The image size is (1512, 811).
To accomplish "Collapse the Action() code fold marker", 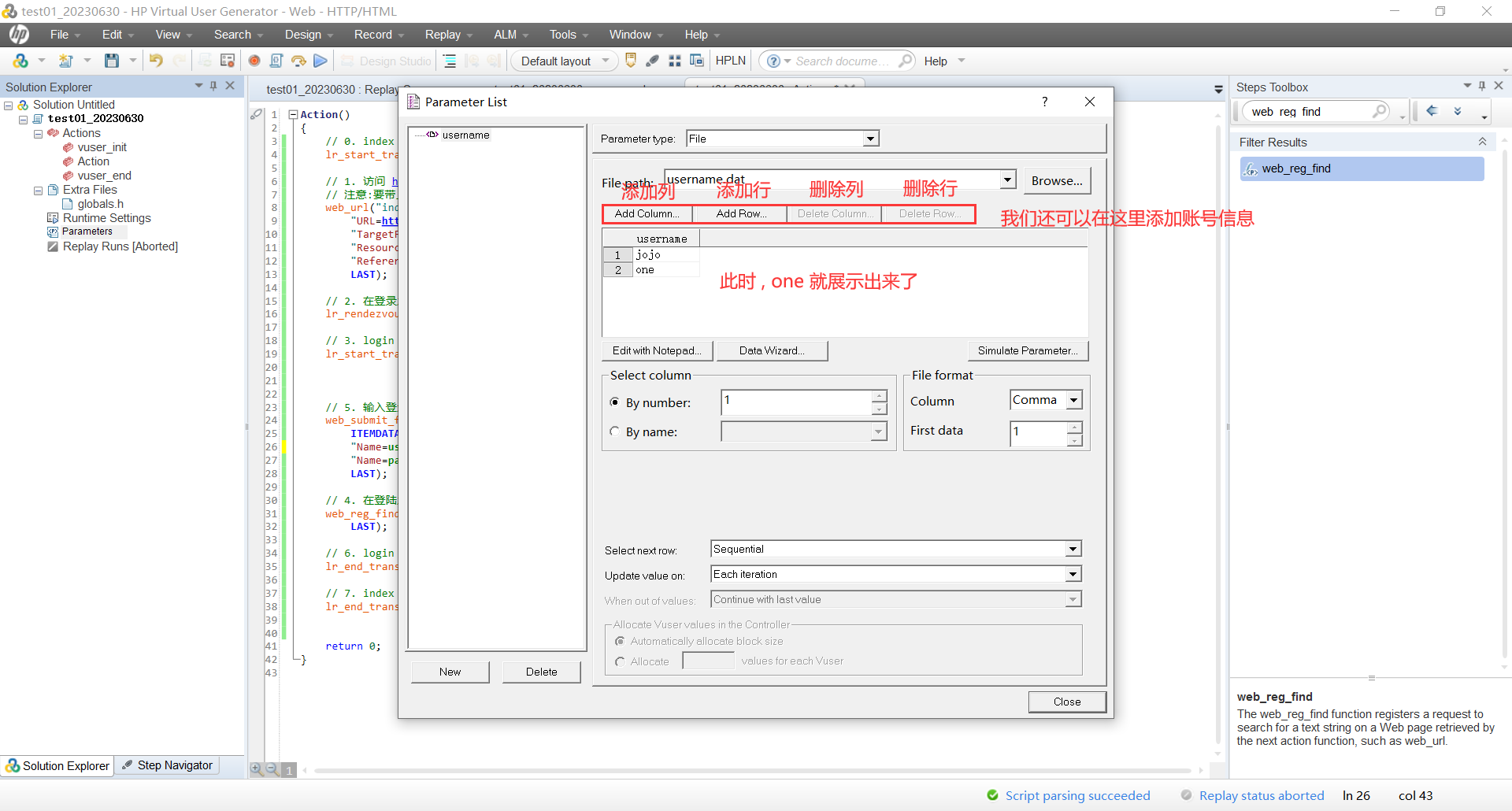I will (294, 114).
